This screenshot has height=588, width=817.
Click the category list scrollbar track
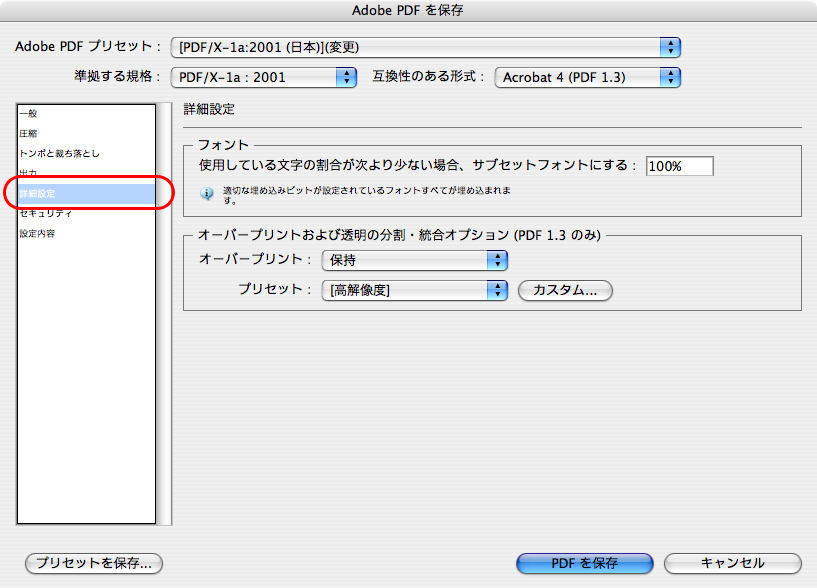point(165,313)
